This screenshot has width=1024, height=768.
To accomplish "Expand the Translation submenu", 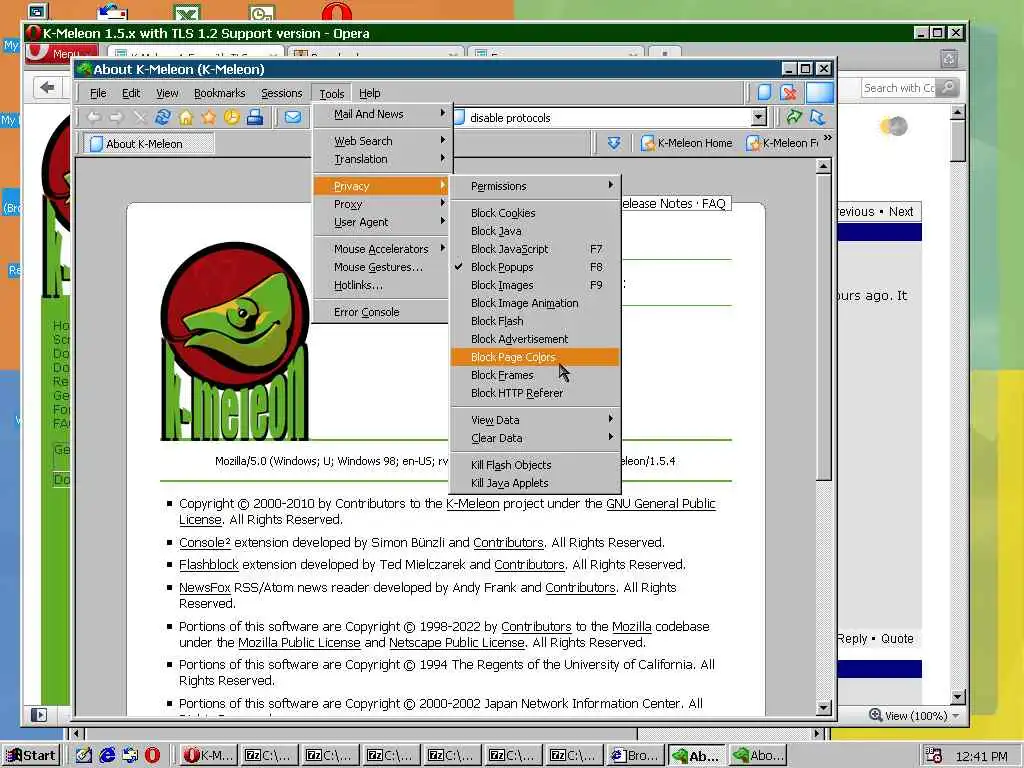I will 381,159.
